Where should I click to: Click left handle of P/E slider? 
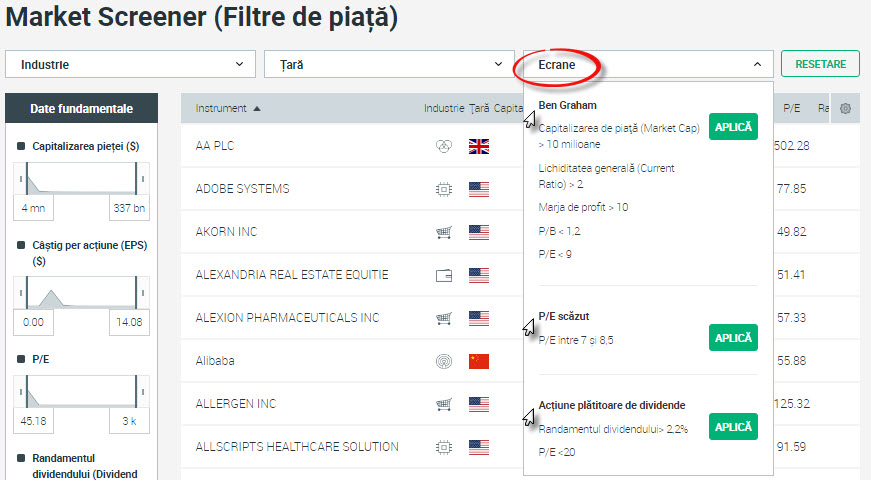coord(21,391)
